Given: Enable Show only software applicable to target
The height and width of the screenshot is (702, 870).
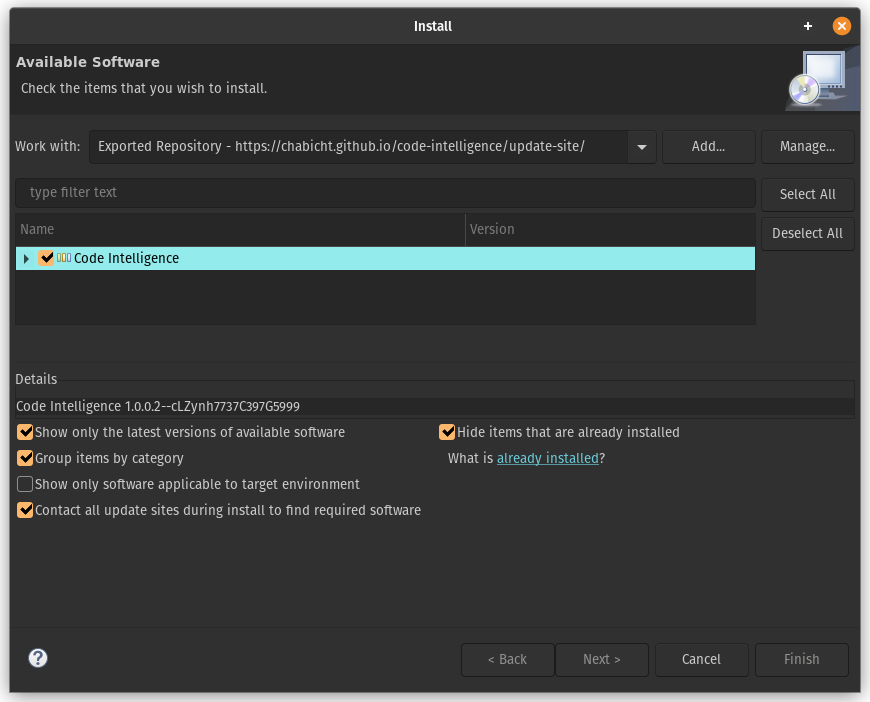Looking at the screenshot, I should click(25, 484).
